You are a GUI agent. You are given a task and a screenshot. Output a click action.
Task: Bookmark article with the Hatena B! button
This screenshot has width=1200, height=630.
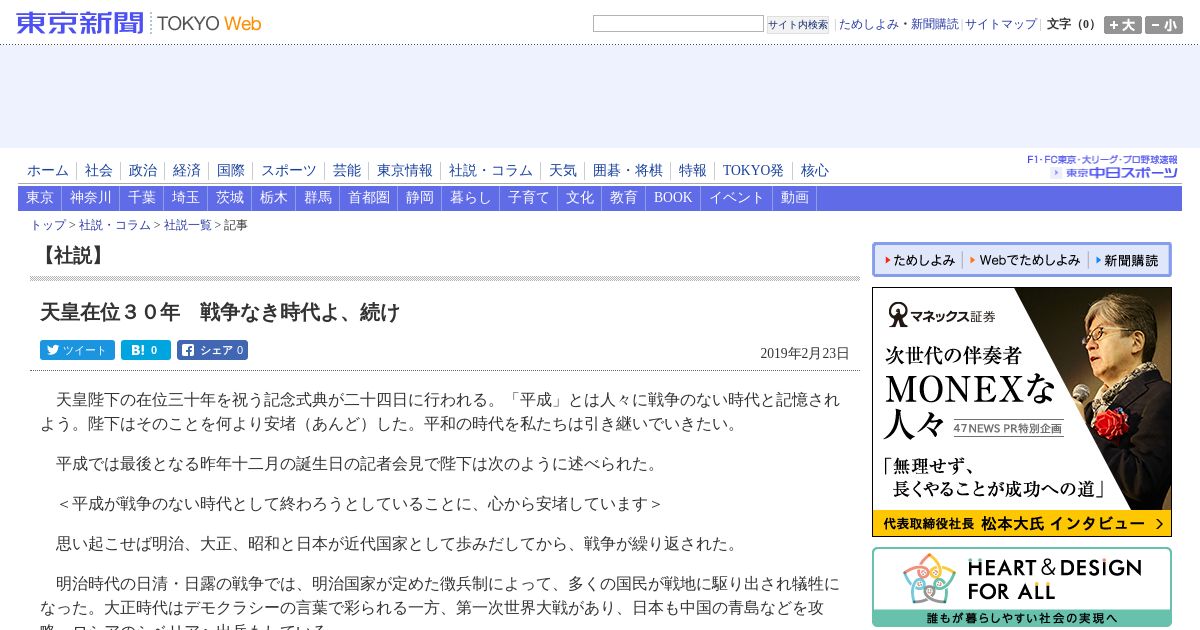146,350
